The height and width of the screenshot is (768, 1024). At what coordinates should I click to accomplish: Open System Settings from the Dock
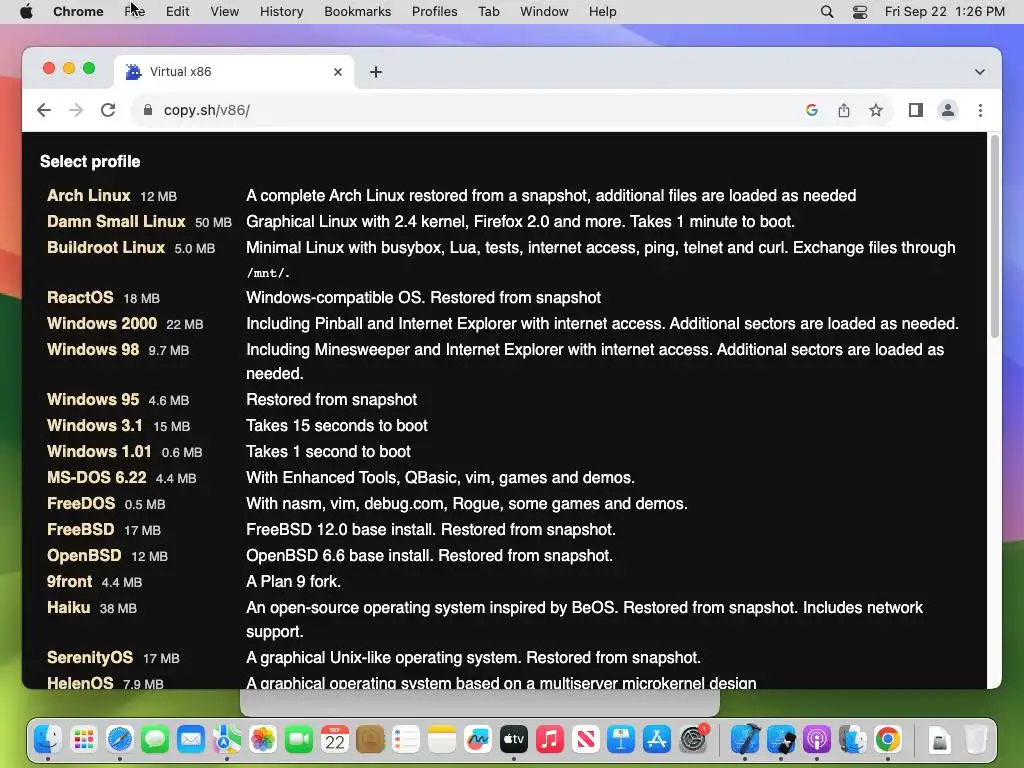pos(693,739)
